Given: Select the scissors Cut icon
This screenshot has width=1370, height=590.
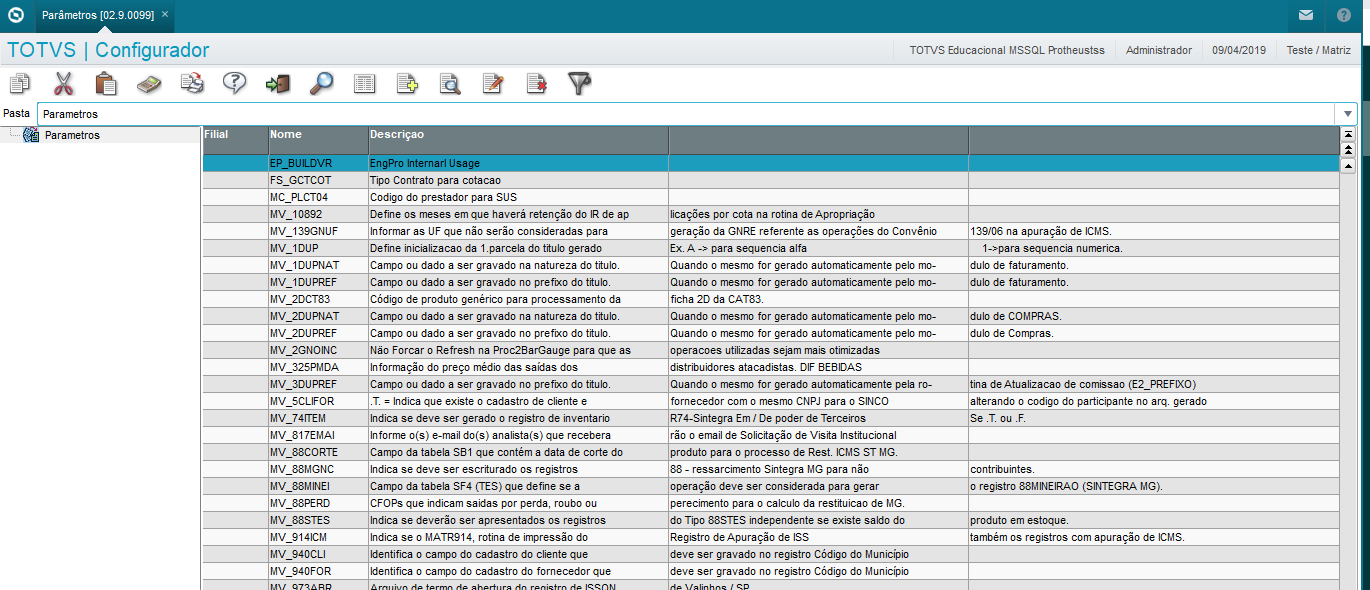Looking at the screenshot, I should click(x=63, y=84).
